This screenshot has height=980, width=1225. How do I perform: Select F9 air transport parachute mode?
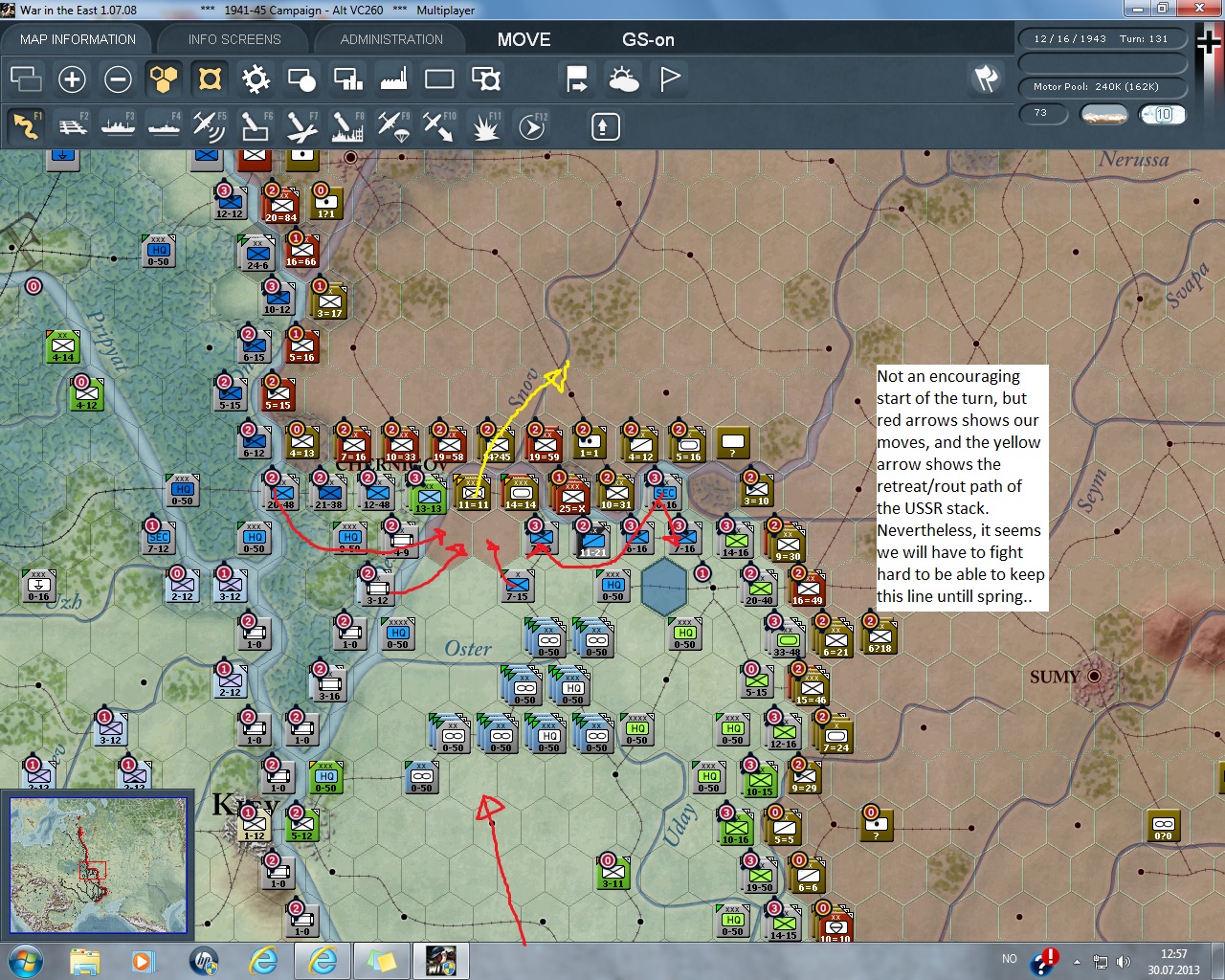[393, 125]
